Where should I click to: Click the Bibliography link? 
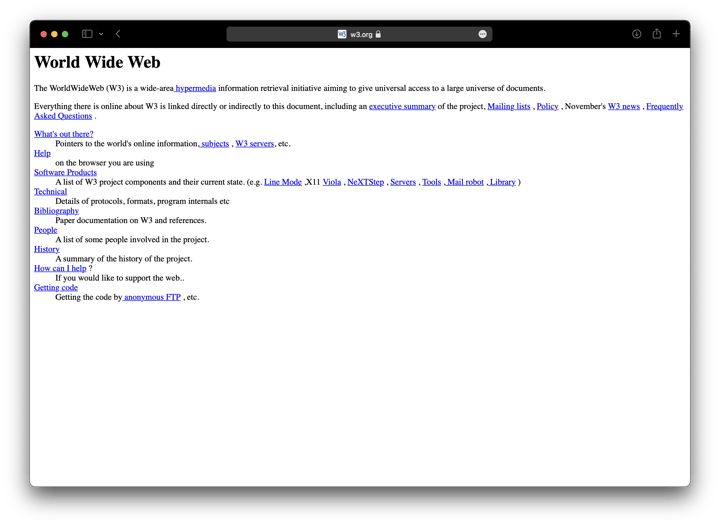pyautogui.click(x=56, y=211)
